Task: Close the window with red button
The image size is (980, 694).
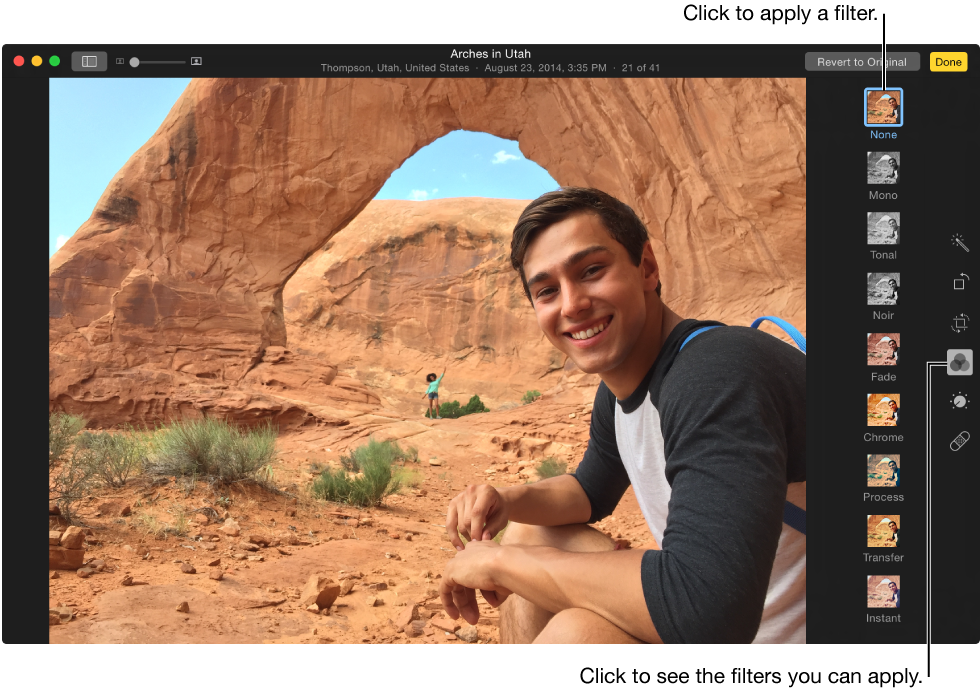Action: pos(19,61)
